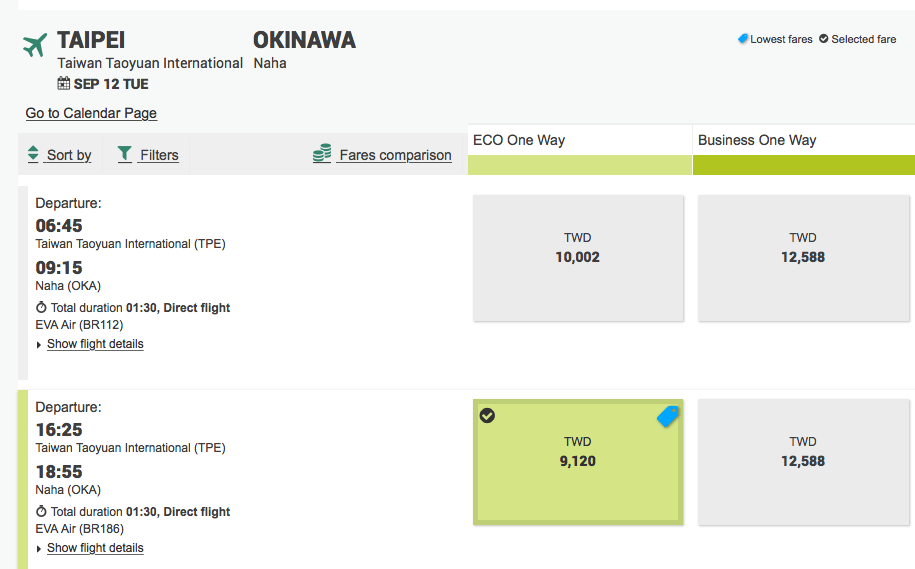Choose the TWD 12,588 business fare for 16:25
915x569 pixels.
point(803,462)
